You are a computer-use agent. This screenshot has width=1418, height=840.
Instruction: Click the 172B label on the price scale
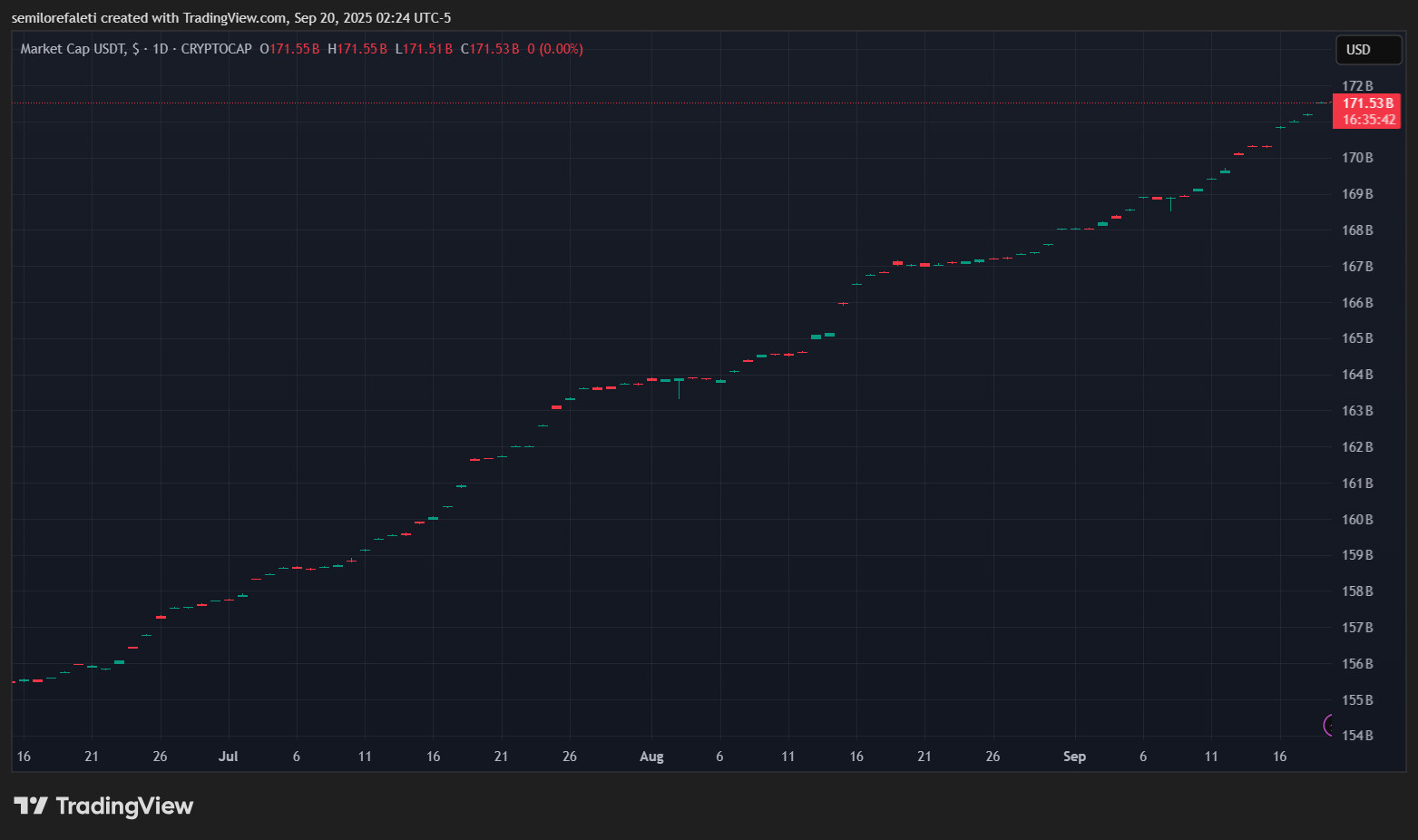tap(1357, 86)
